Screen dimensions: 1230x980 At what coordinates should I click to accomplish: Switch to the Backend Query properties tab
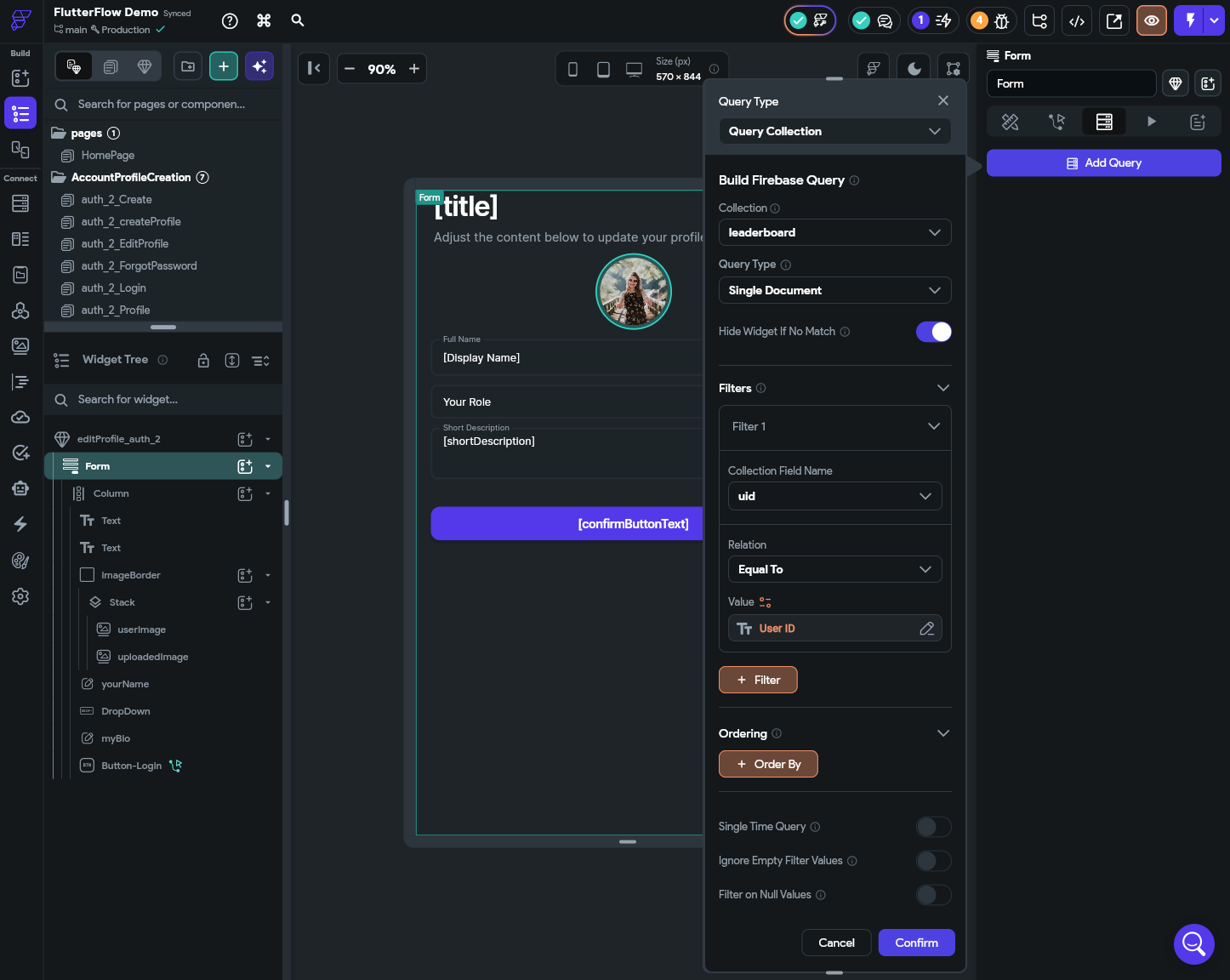click(x=1104, y=122)
